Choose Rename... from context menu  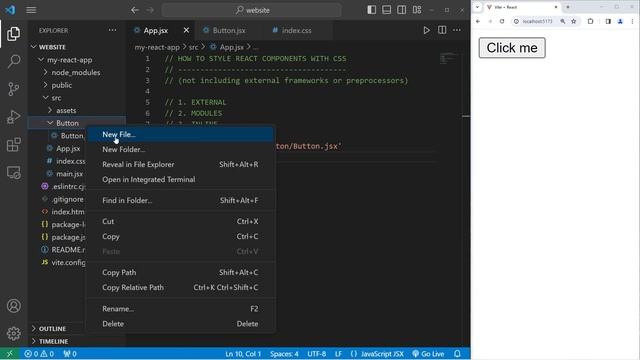click(180, 309)
